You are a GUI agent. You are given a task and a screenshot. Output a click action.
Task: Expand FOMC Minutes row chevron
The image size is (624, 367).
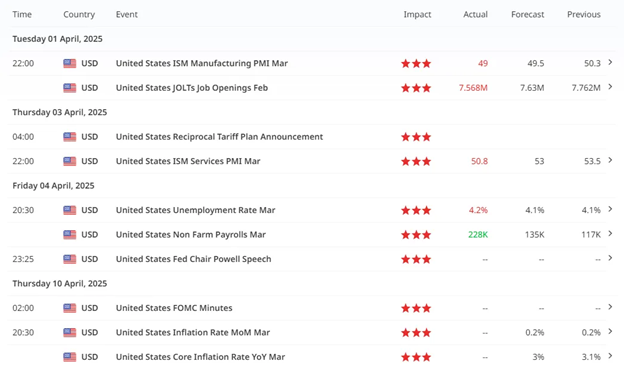(610, 307)
